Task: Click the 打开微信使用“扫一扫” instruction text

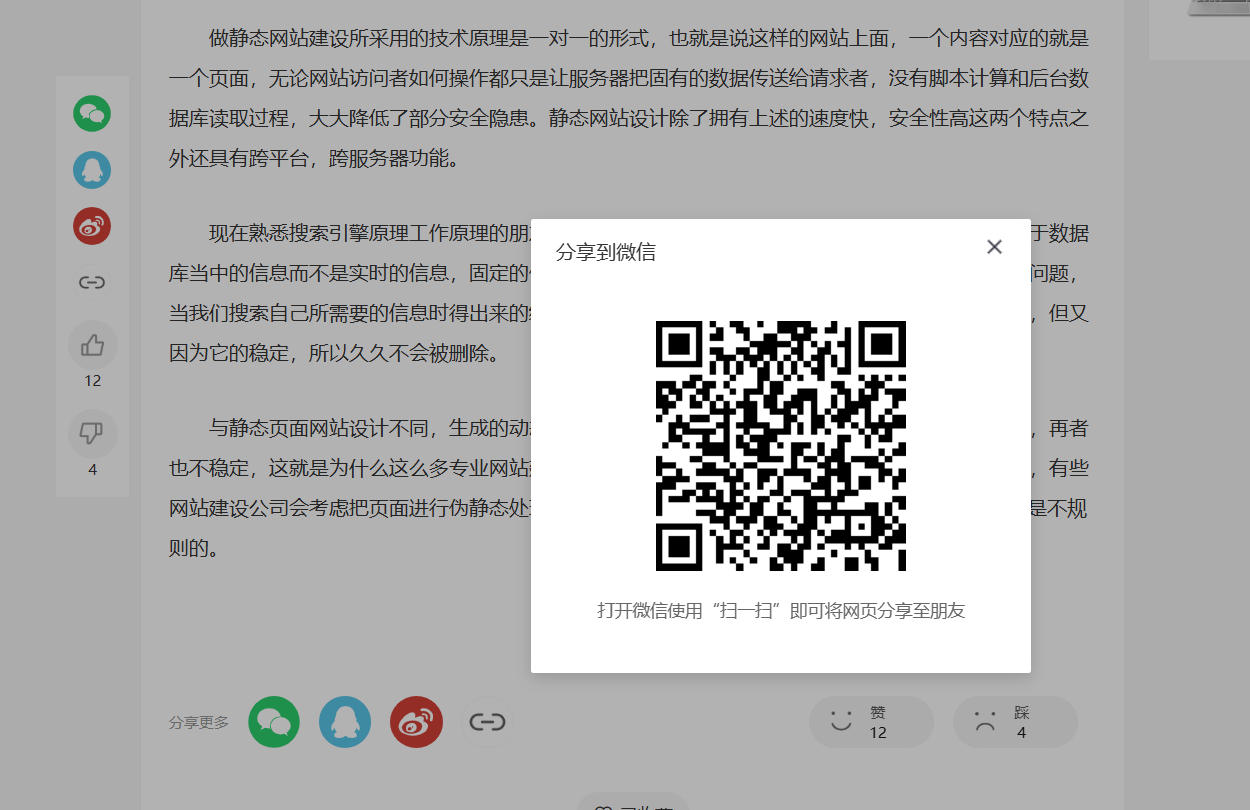Action: click(x=781, y=610)
